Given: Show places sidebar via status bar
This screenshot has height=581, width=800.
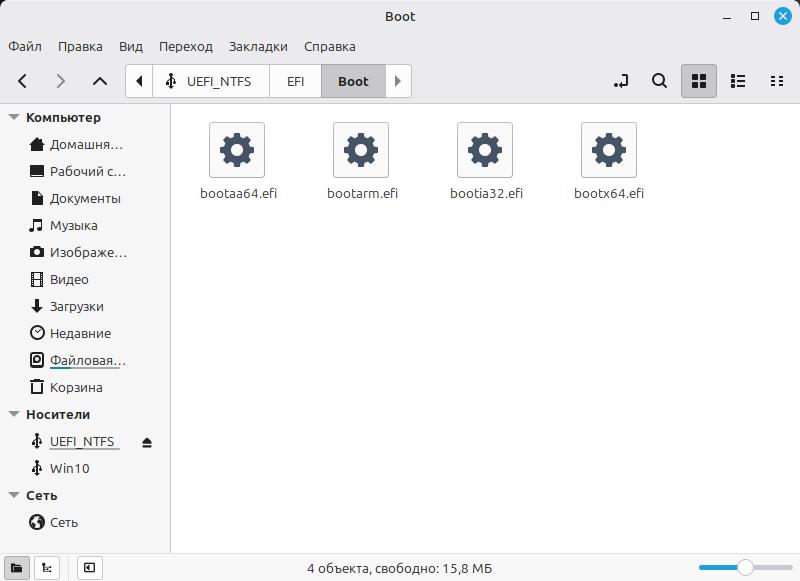Looking at the screenshot, I should click(x=16, y=568).
